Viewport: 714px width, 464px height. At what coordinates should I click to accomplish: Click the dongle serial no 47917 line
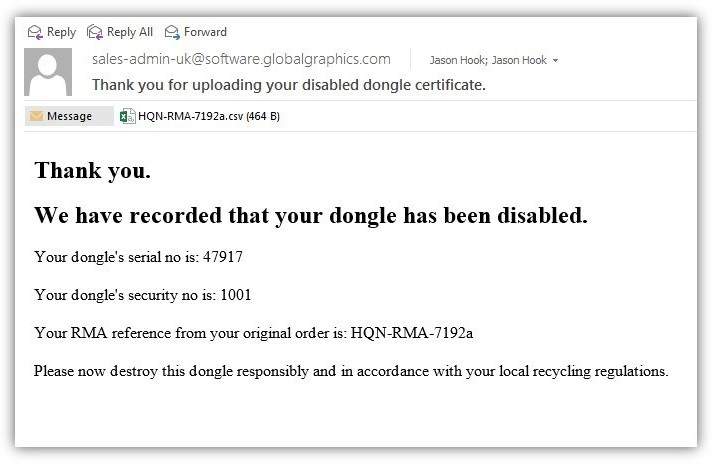[x=139, y=257]
